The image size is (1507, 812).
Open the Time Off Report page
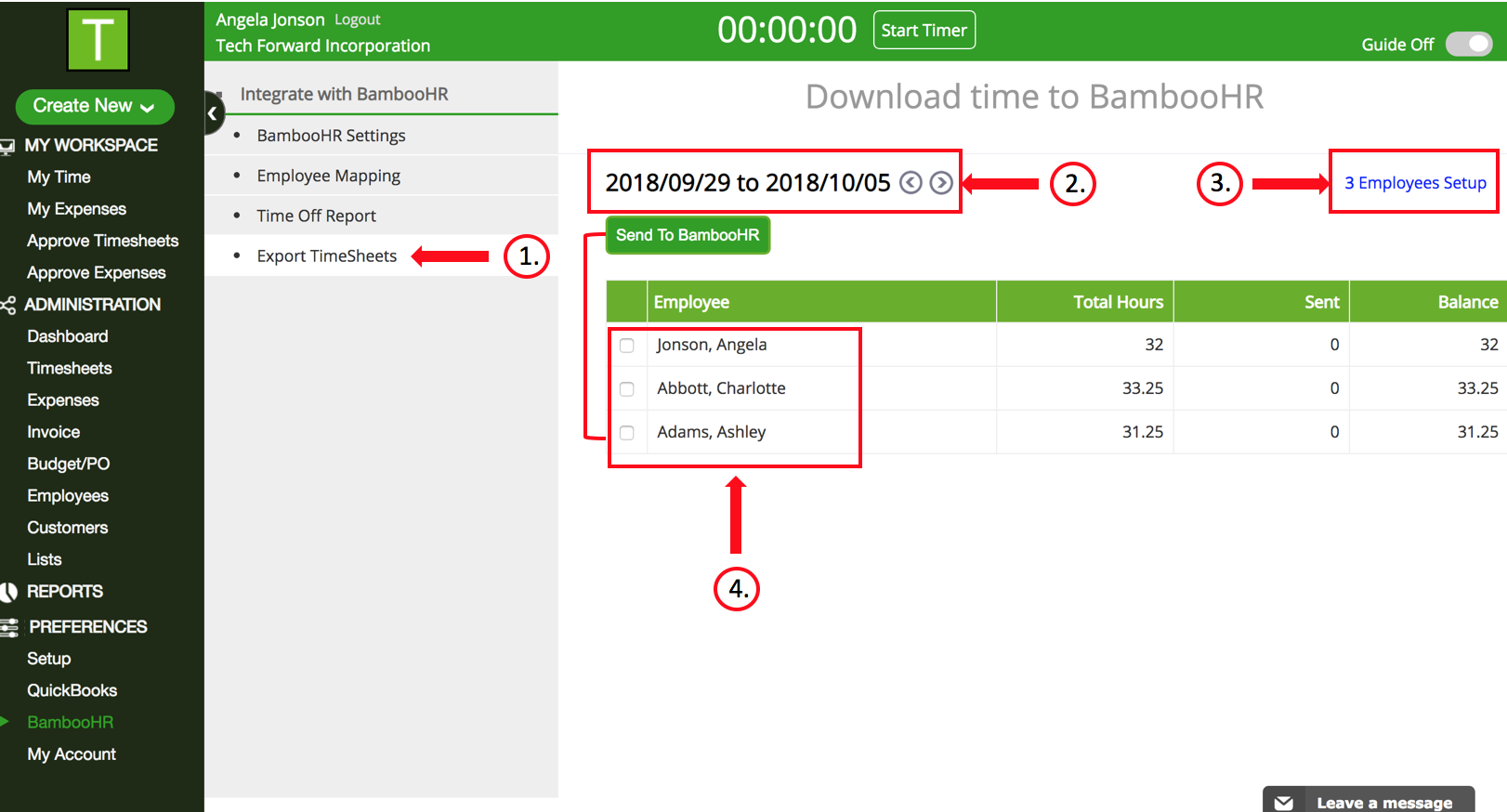316,216
